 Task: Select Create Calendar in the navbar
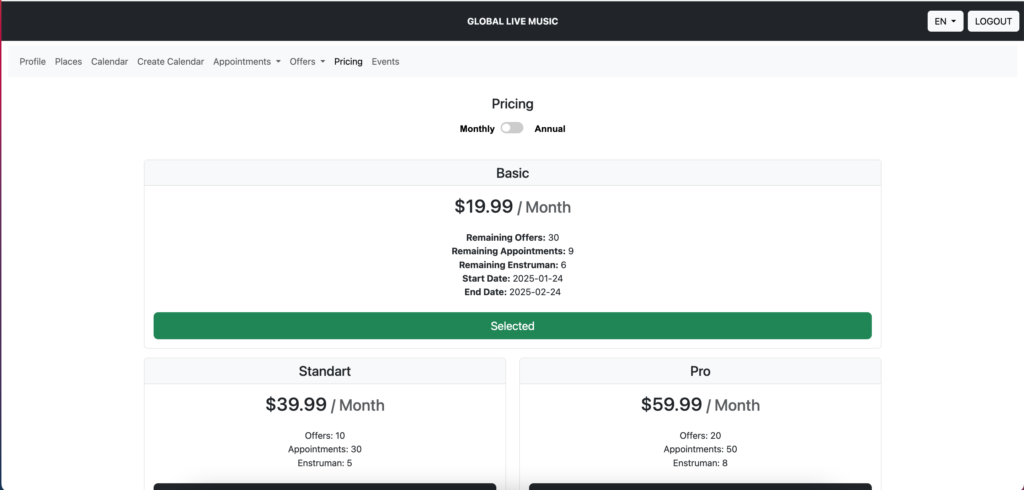[x=170, y=62]
